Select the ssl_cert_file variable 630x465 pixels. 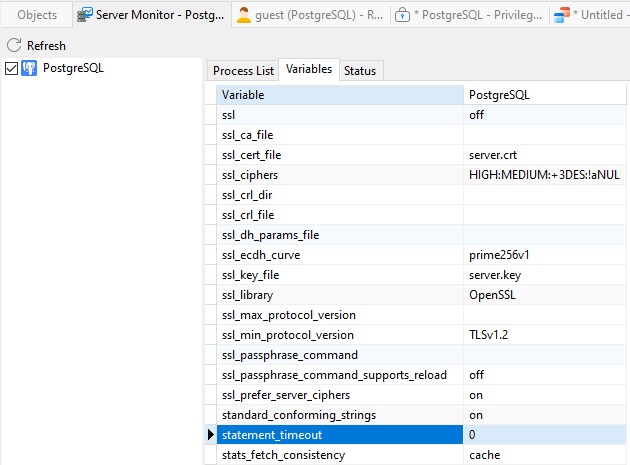coord(340,155)
